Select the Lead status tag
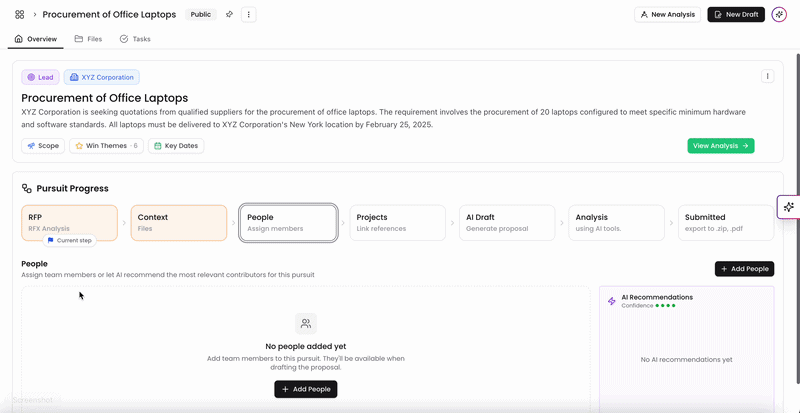Screen dimensions: 800x413 tap(40, 77)
